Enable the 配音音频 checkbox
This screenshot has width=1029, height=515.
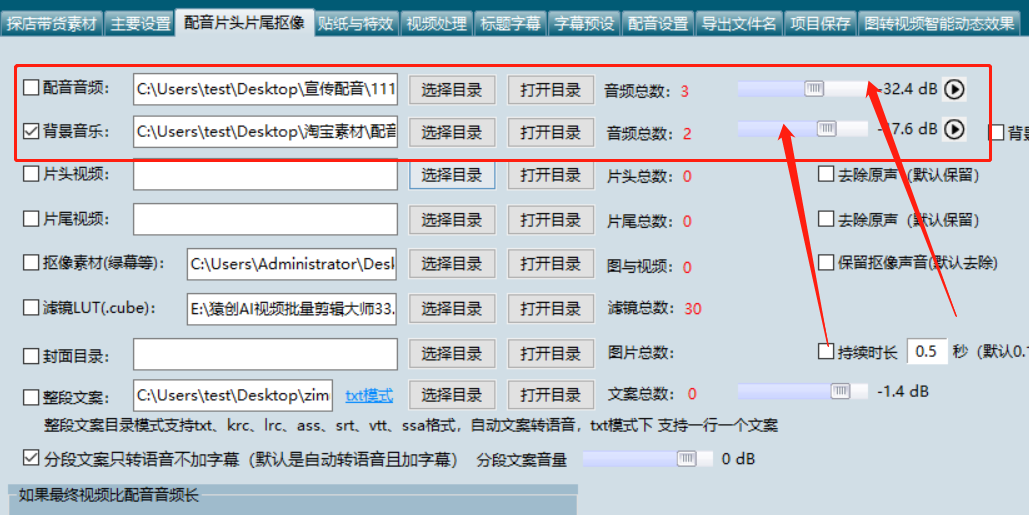coord(31,87)
